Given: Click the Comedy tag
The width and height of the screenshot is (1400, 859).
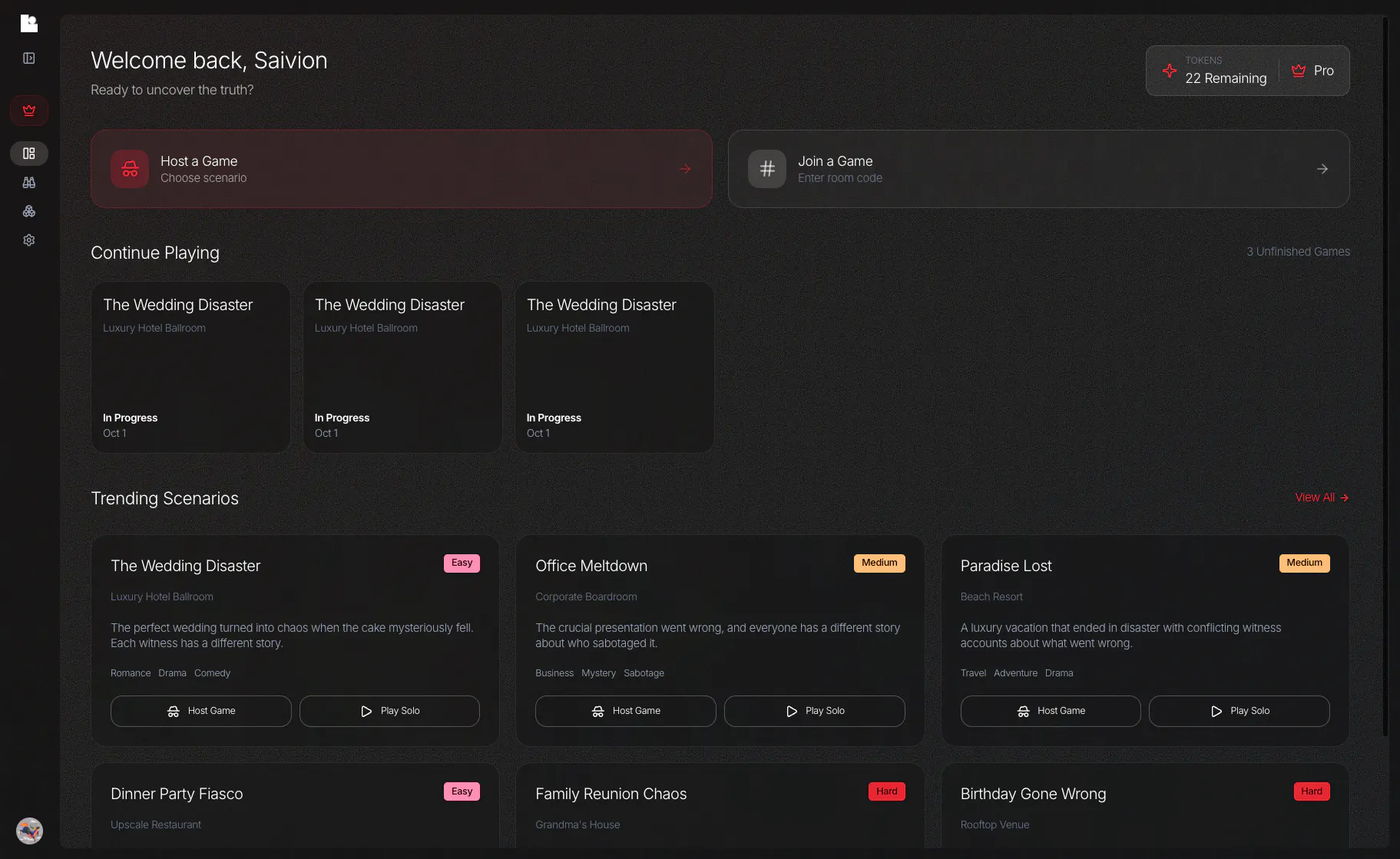Looking at the screenshot, I should [x=212, y=673].
